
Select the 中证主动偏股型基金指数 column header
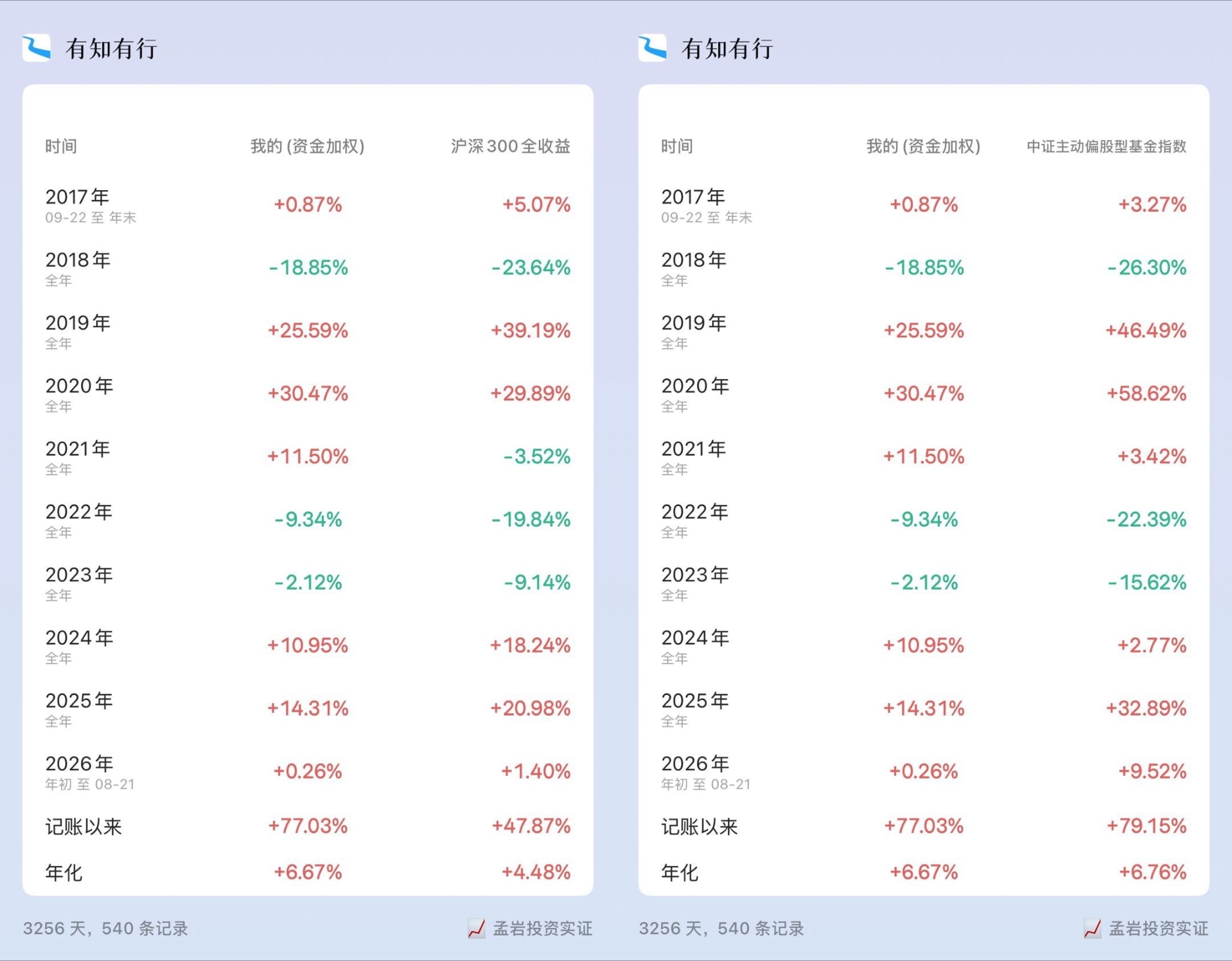point(1106,146)
